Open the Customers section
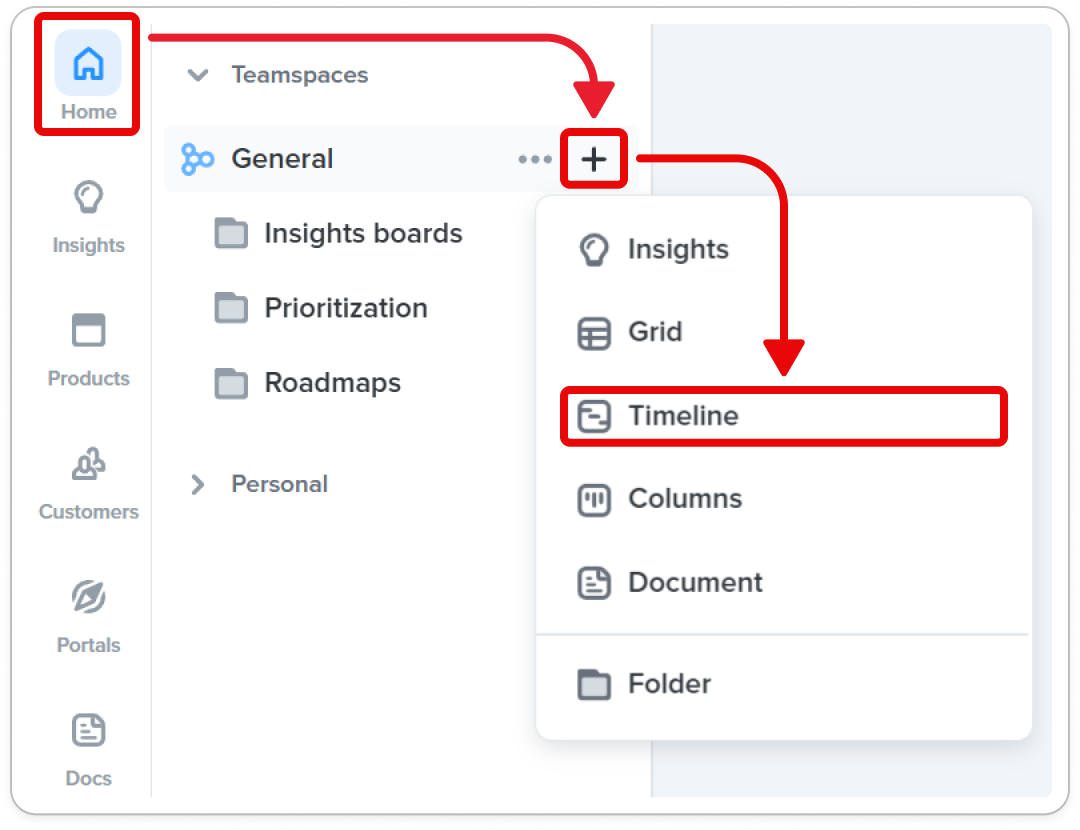 click(88, 484)
